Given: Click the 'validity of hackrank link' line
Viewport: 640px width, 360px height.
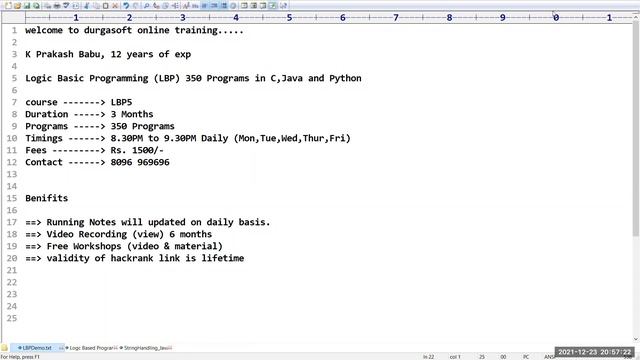Looking at the screenshot, I should [135, 258].
